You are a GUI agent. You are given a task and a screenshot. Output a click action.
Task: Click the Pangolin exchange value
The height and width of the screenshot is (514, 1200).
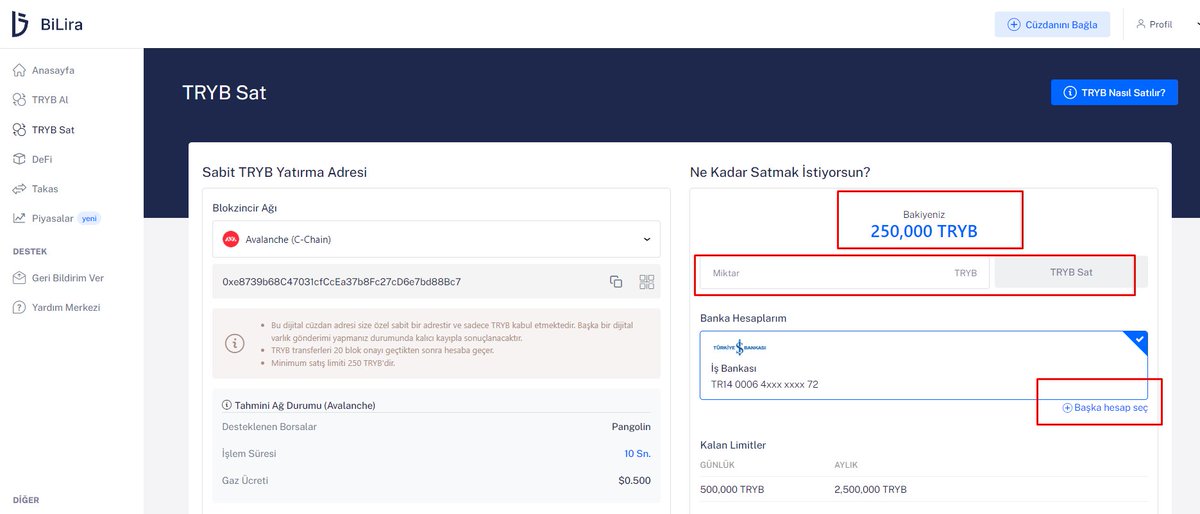(x=631, y=427)
